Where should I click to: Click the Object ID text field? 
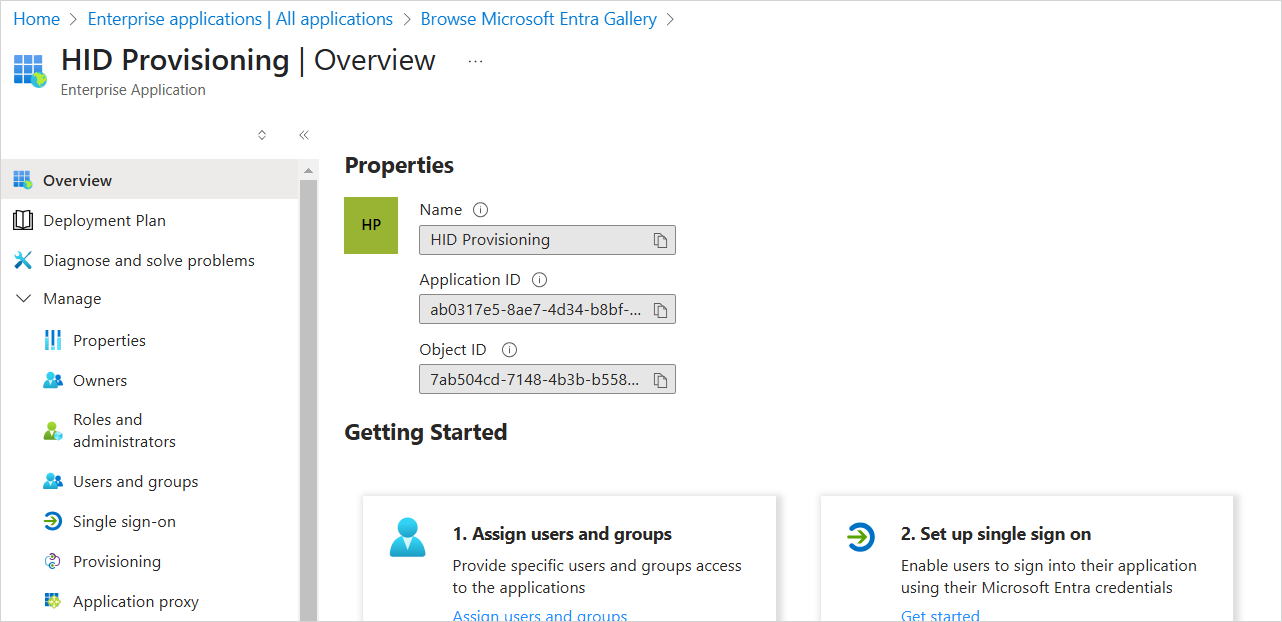547,380
